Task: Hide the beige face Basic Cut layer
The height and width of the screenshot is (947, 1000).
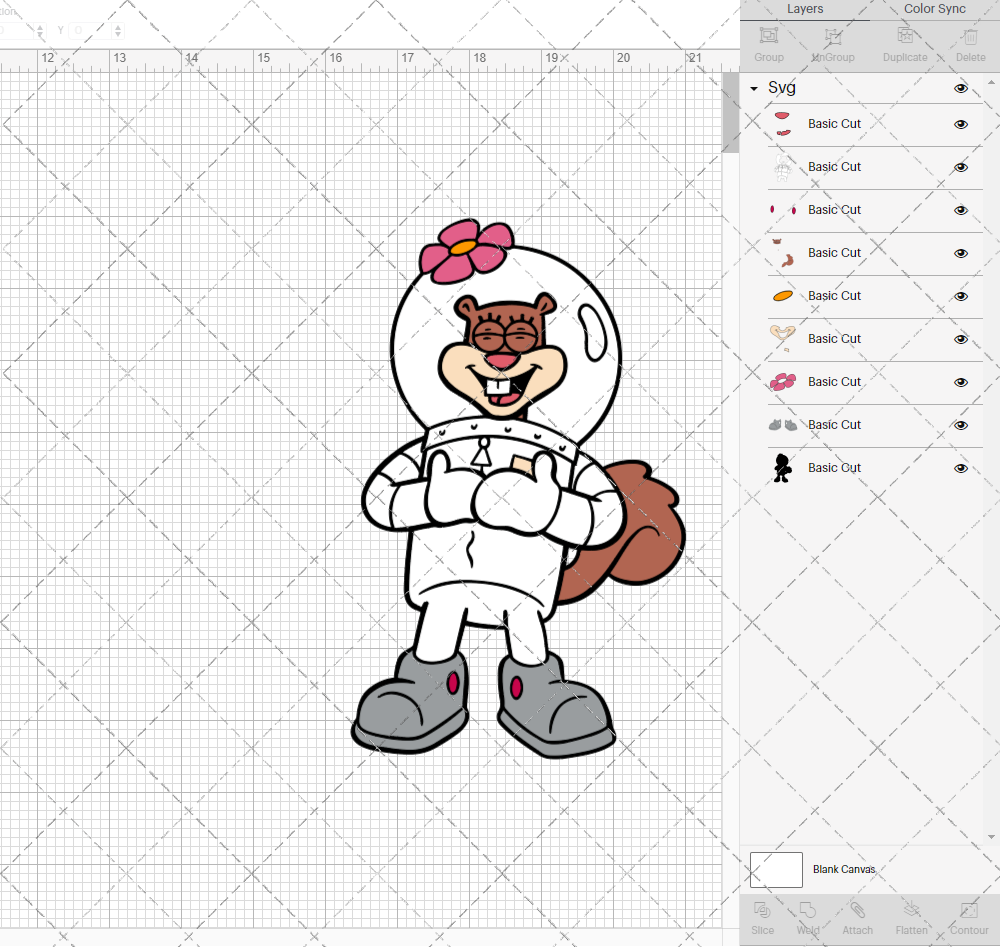Action: coord(960,339)
